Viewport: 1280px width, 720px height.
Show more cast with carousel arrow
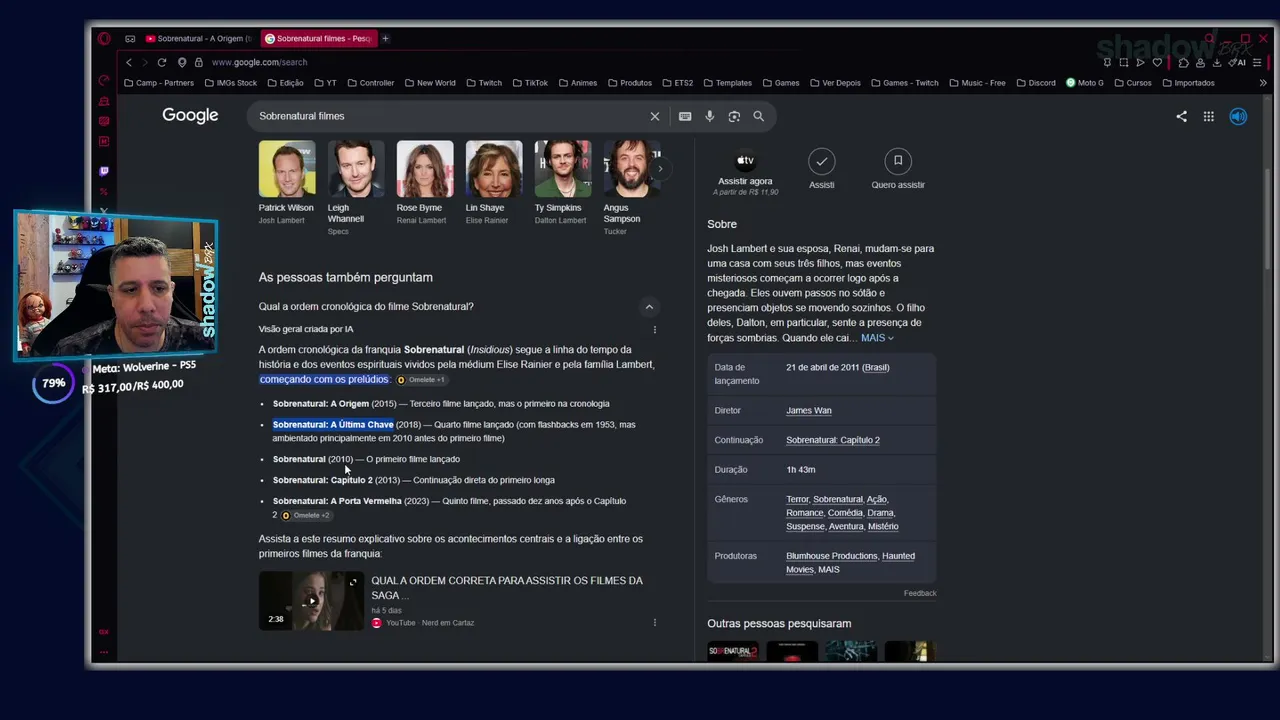coord(660,169)
